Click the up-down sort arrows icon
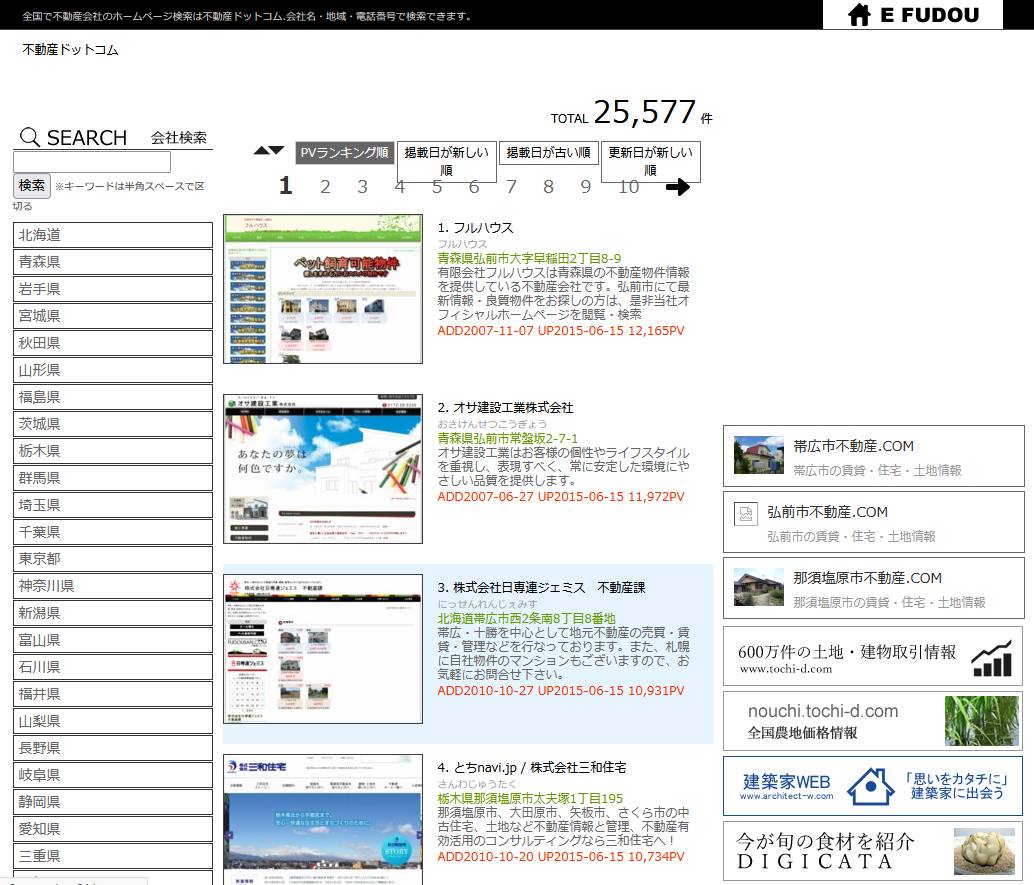This screenshot has height=885, width=1034. tap(269, 151)
